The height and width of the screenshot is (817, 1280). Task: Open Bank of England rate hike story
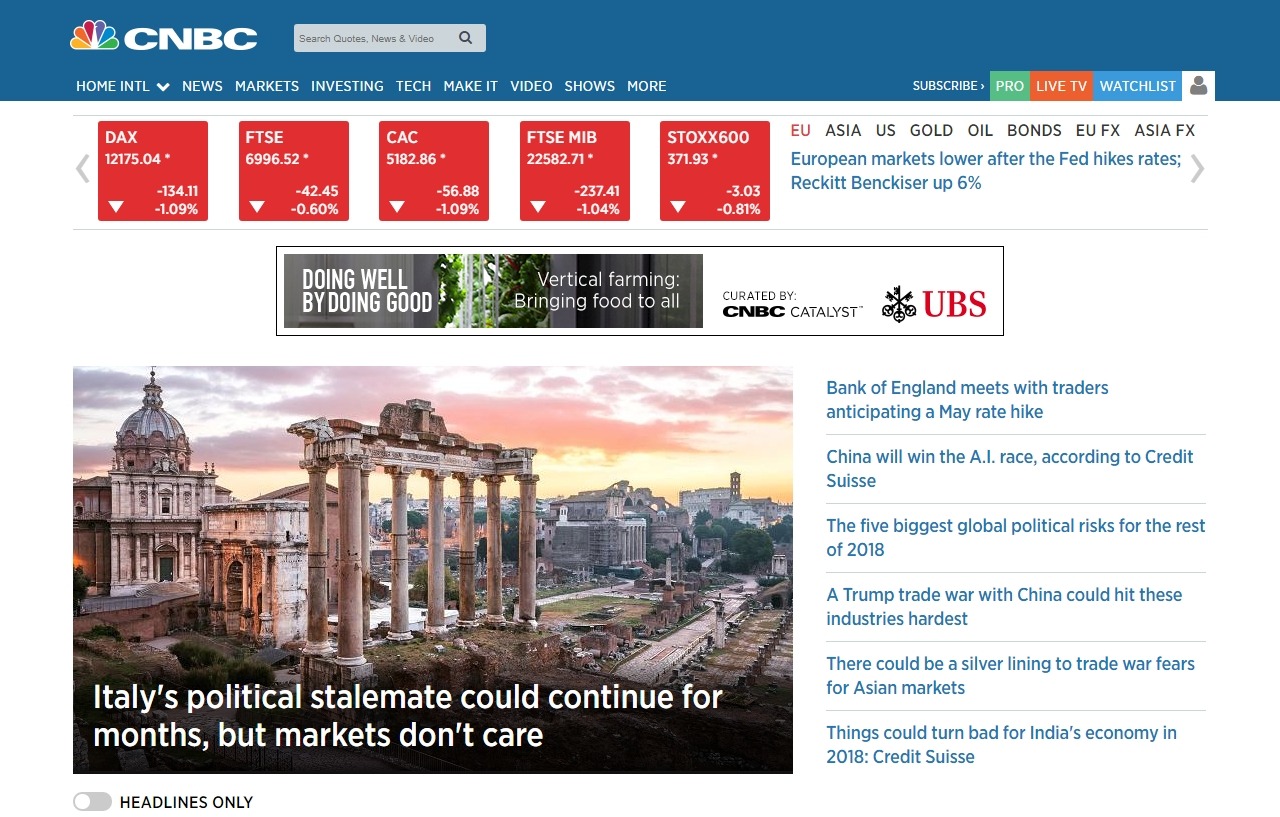[967, 400]
